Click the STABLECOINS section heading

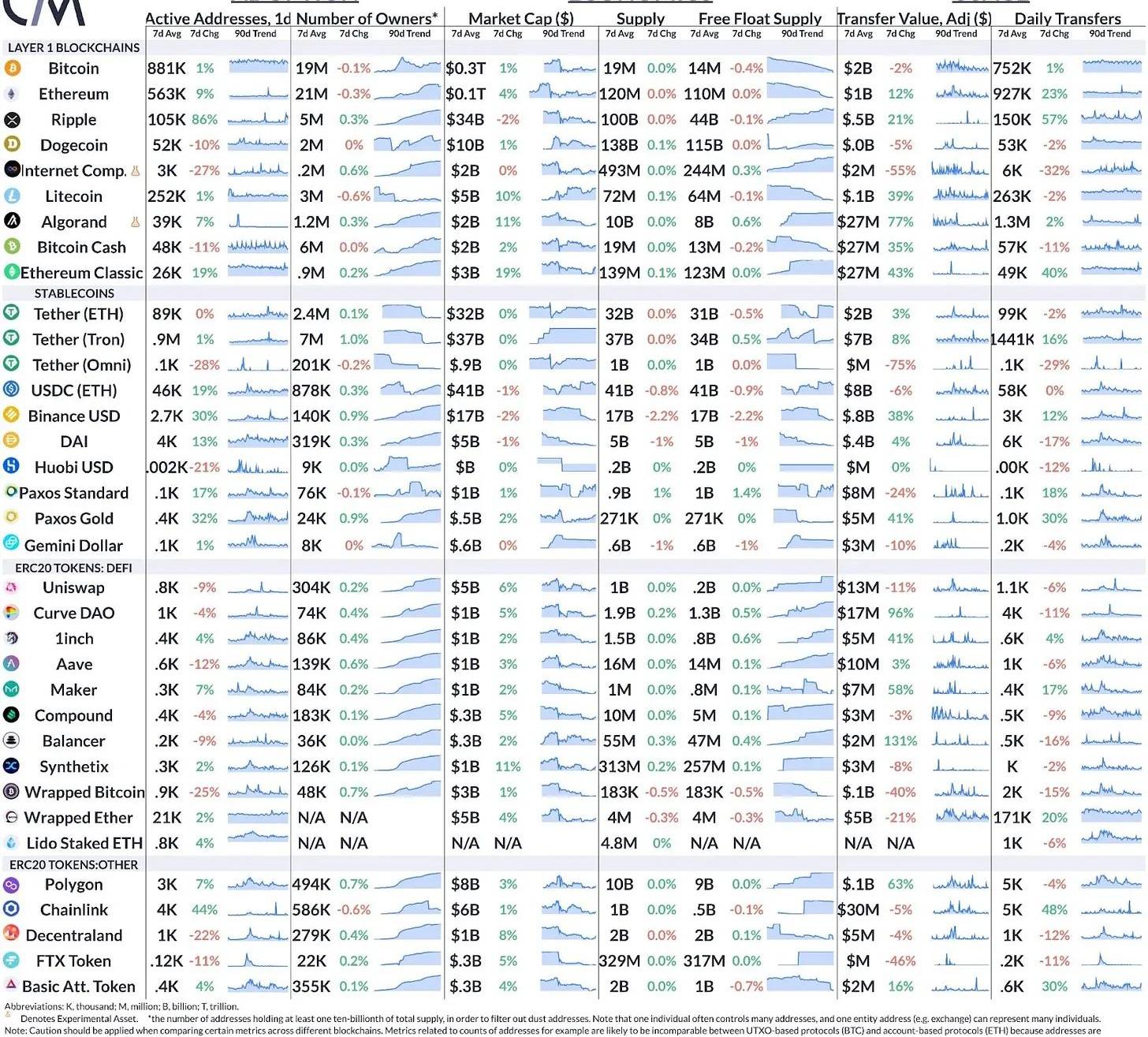point(74,293)
